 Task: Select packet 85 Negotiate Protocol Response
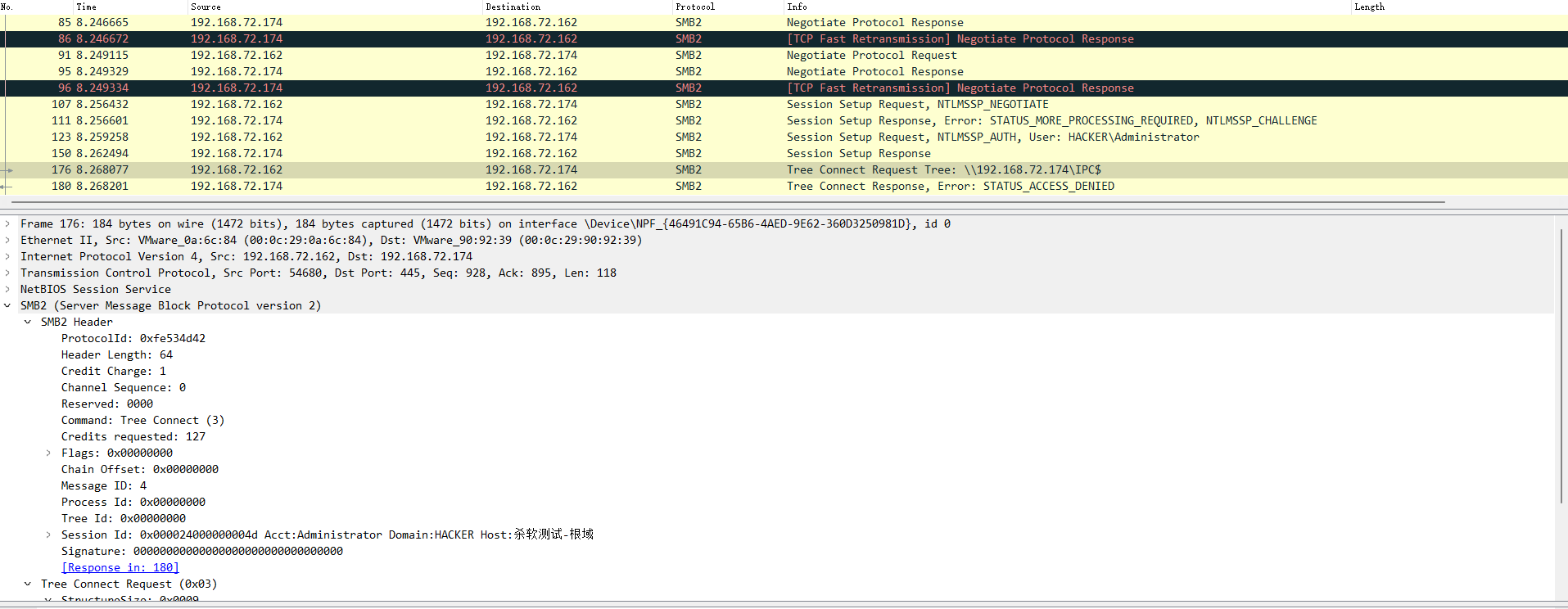[x=784, y=22]
